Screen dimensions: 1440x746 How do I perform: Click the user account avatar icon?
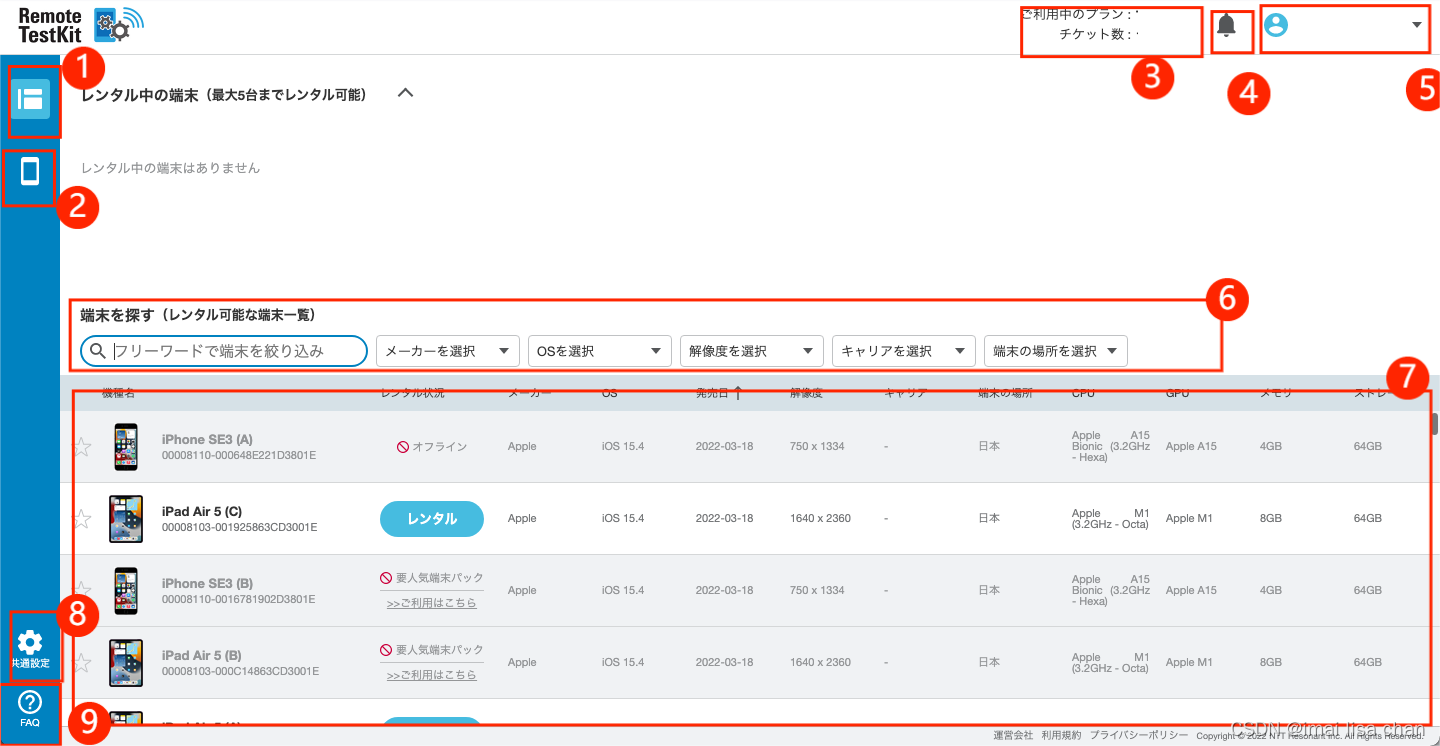1276,25
